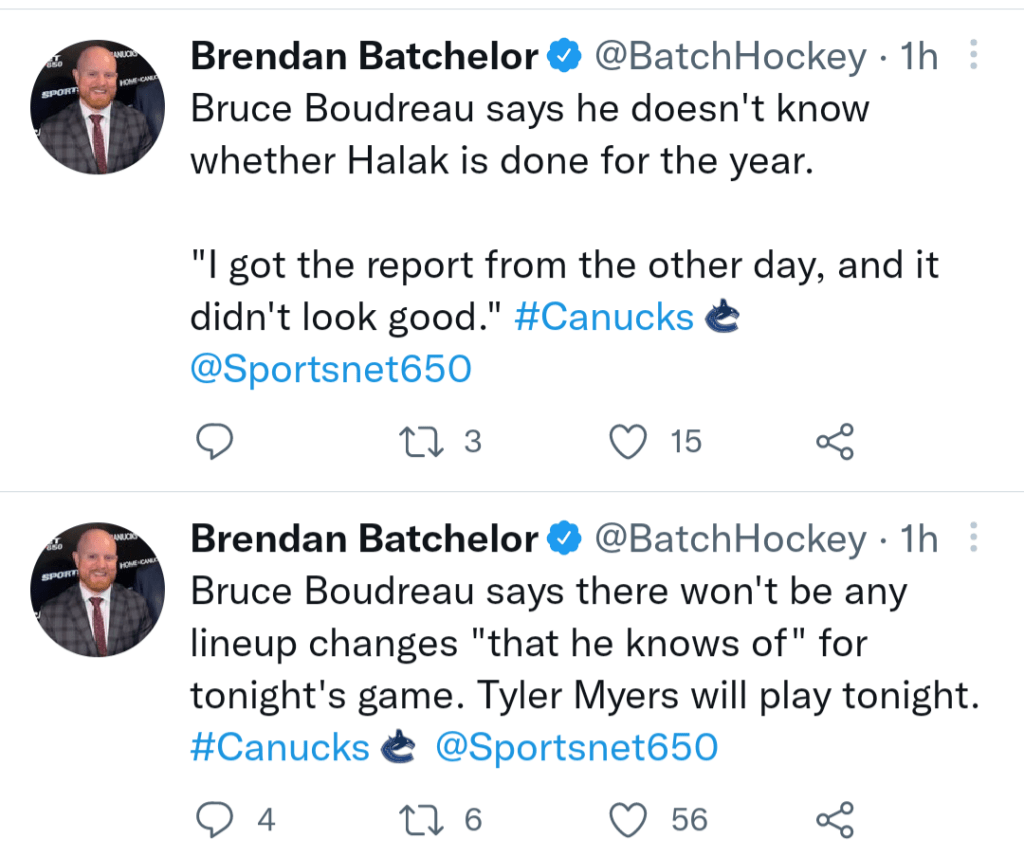This screenshot has height=857, width=1024.
Task: Open #Canucks hashtag in the second tweet
Action: coord(280,747)
